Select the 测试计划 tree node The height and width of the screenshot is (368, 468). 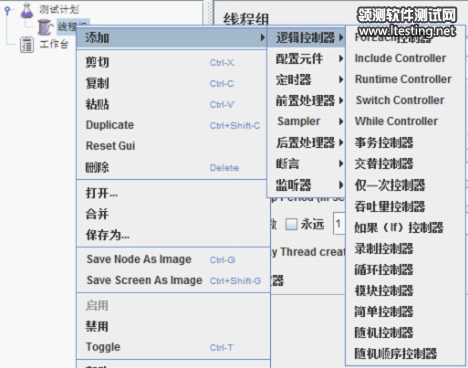point(59,9)
